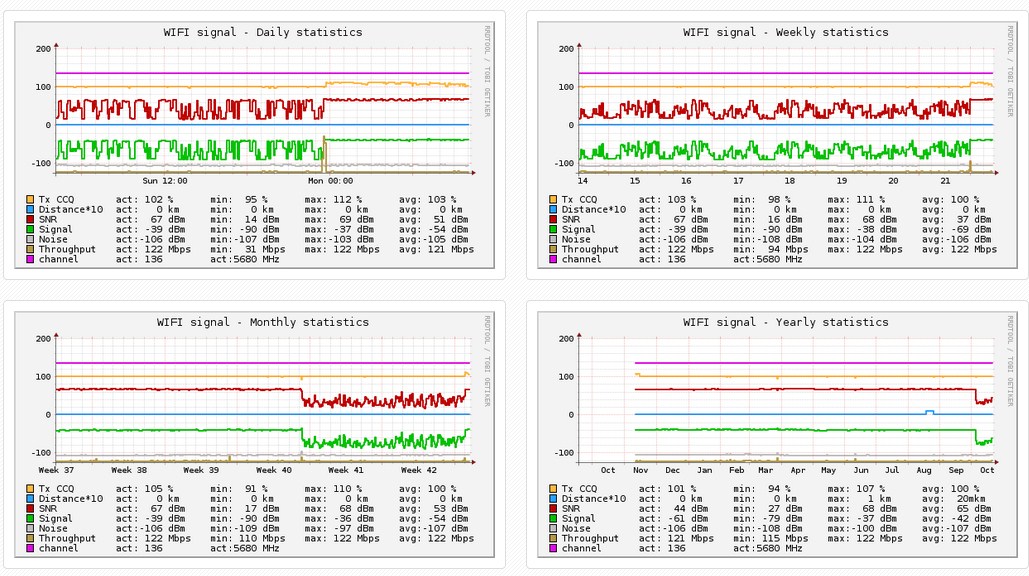Viewport: 1029px width, 576px height.
Task: Click the Distance*10 blue swatch in Weekly legend
Action: (553, 209)
